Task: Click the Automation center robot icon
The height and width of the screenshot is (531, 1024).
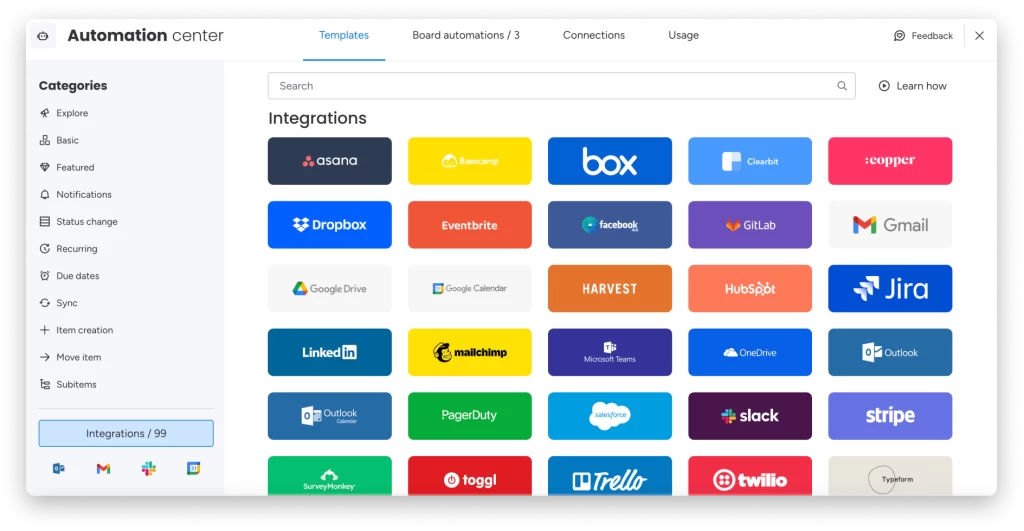Action: [x=43, y=36]
